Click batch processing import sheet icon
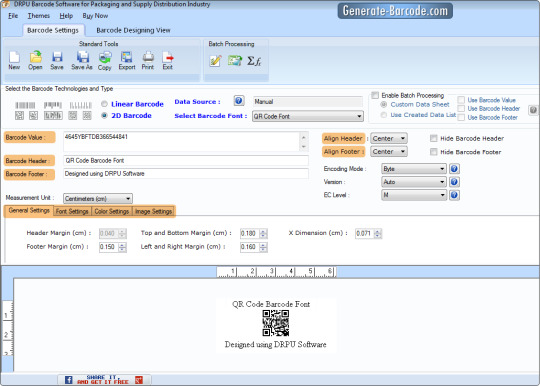This screenshot has width=540, height=386. [x=235, y=61]
